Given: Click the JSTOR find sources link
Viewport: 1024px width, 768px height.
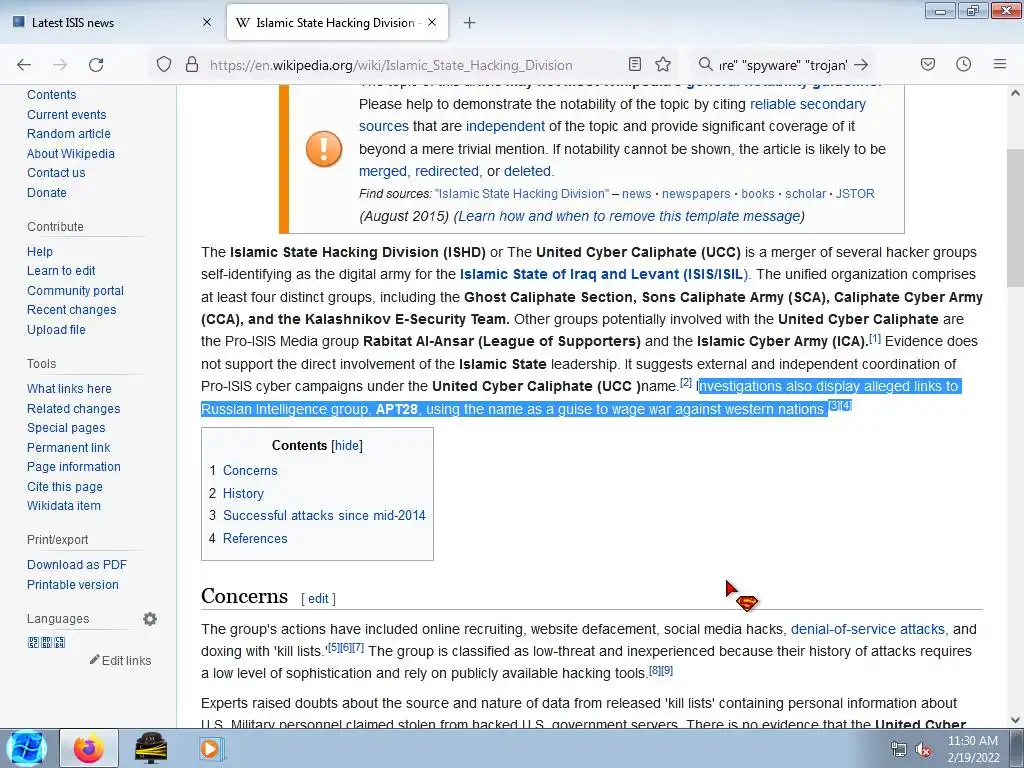Looking at the screenshot, I should pos(855,194).
